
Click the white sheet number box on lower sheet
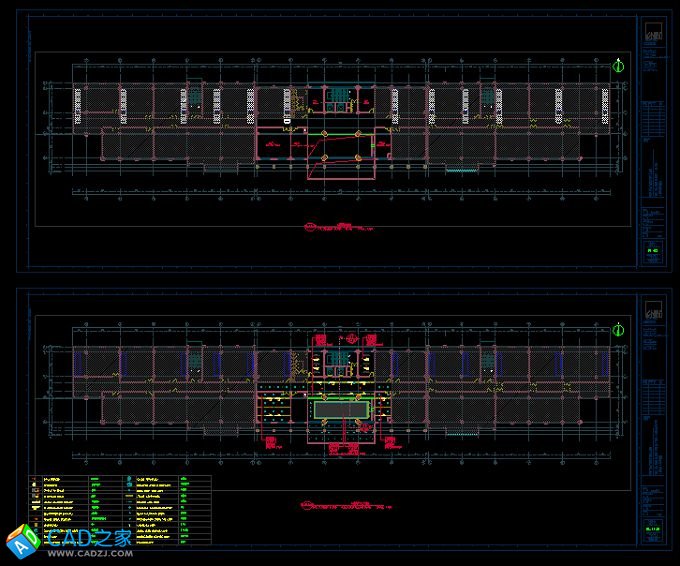point(651,530)
